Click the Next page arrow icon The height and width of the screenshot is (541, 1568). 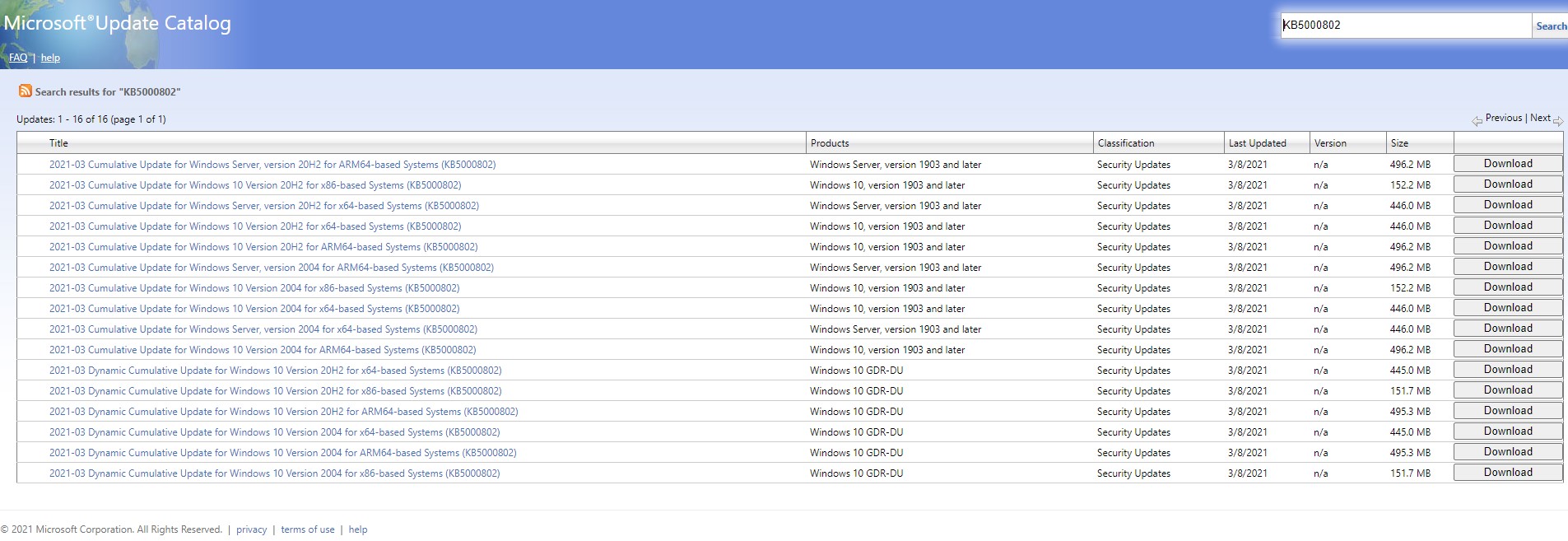click(1558, 121)
